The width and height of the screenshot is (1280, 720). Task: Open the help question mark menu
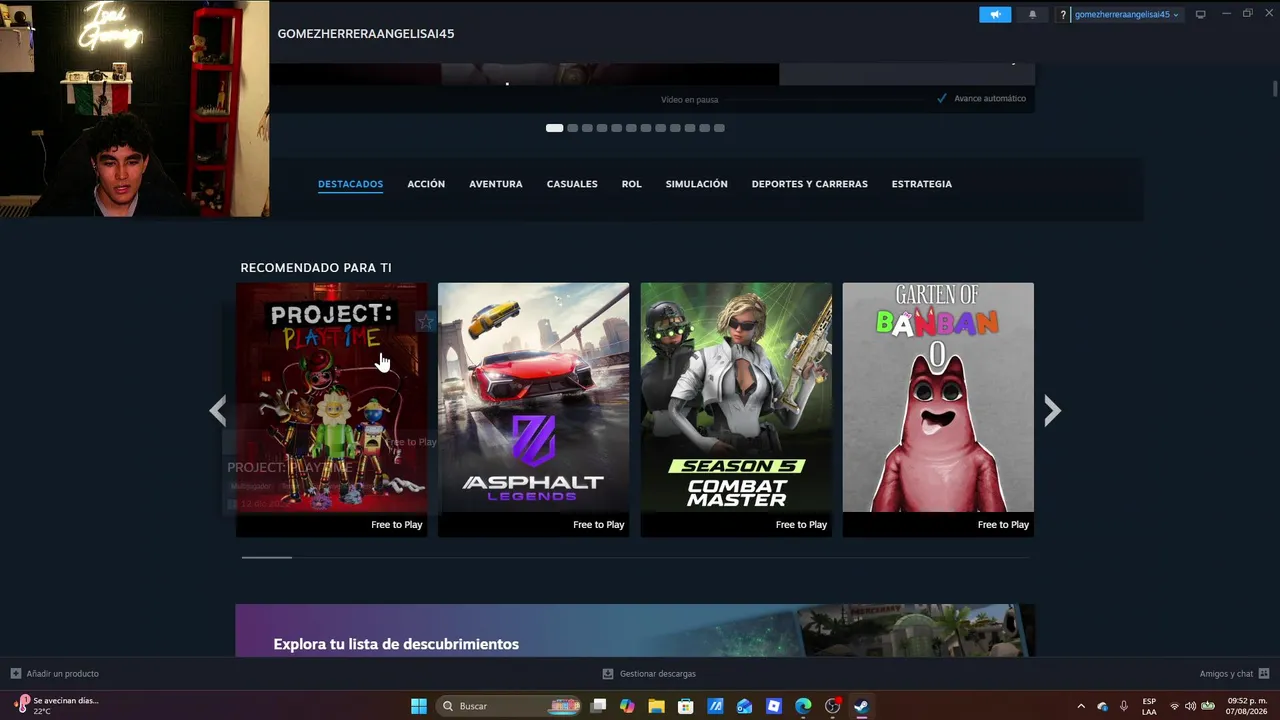tap(1063, 15)
